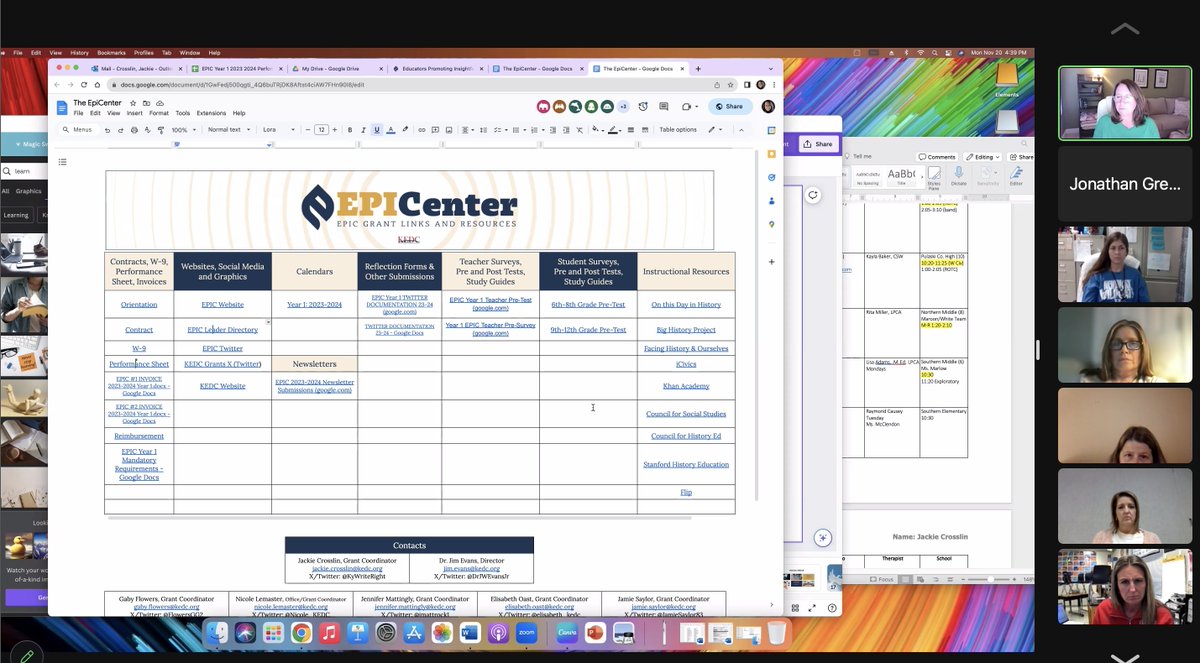Open the Year 1: 2023-2024 calendar link

[315, 304]
